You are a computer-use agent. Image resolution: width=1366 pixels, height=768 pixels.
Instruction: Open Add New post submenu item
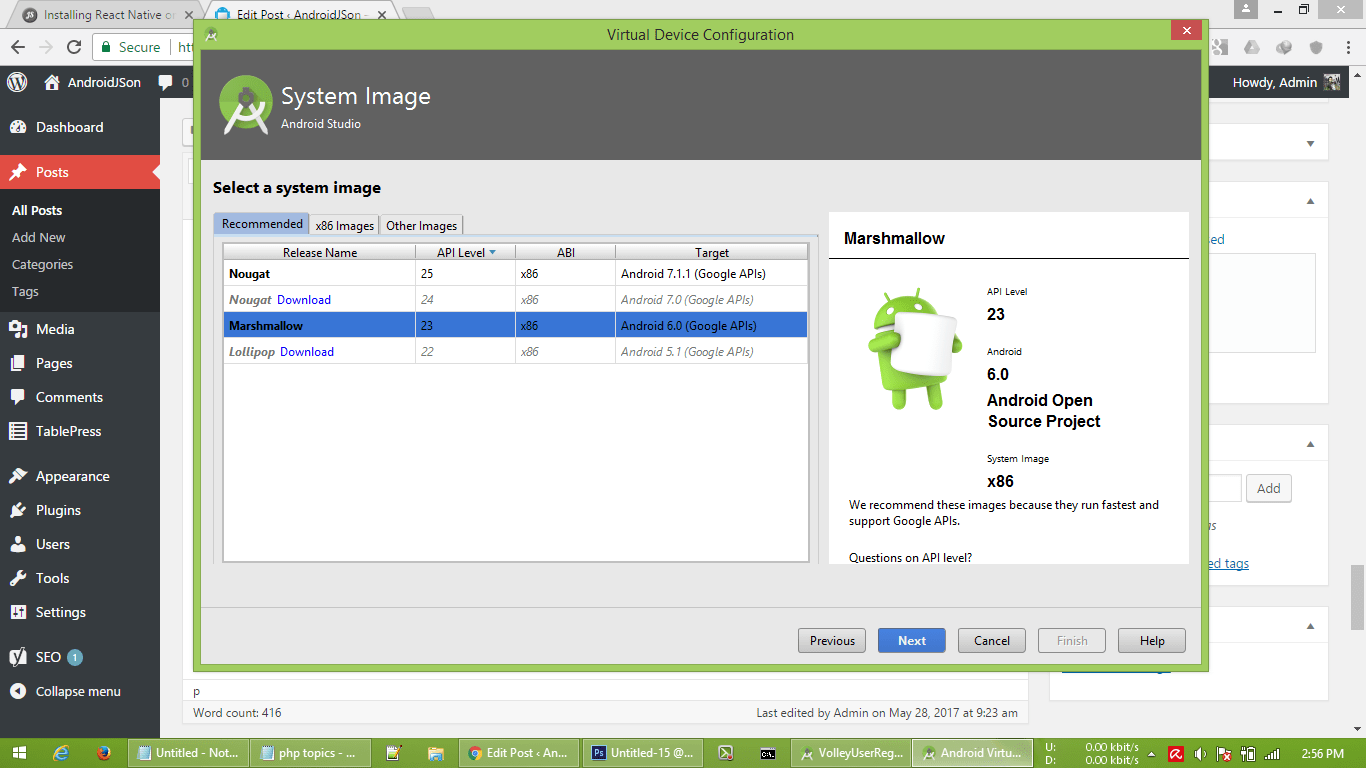click(x=39, y=237)
